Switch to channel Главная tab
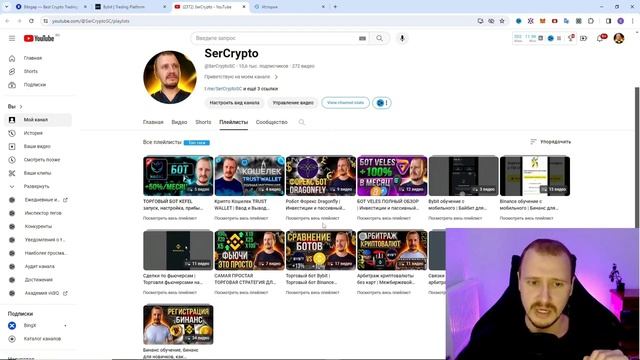Viewport: 640px width, 360px height. click(x=153, y=122)
